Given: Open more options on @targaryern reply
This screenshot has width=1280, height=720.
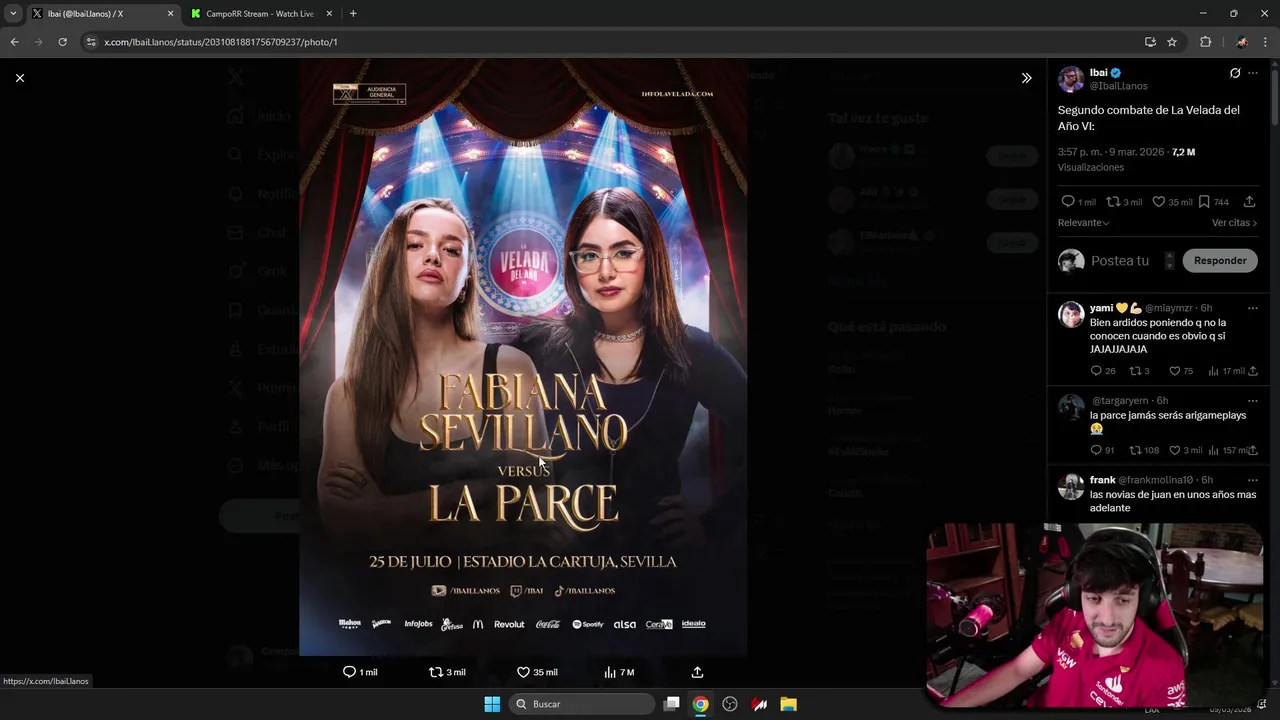Looking at the screenshot, I should click(x=1253, y=401).
